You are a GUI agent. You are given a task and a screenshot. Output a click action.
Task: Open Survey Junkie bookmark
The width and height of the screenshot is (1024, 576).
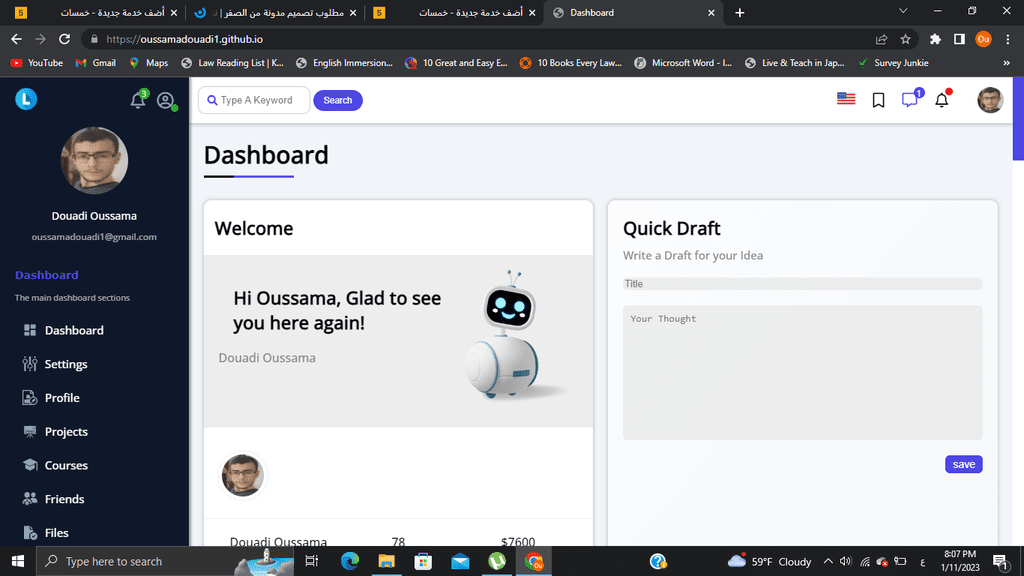point(893,63)
